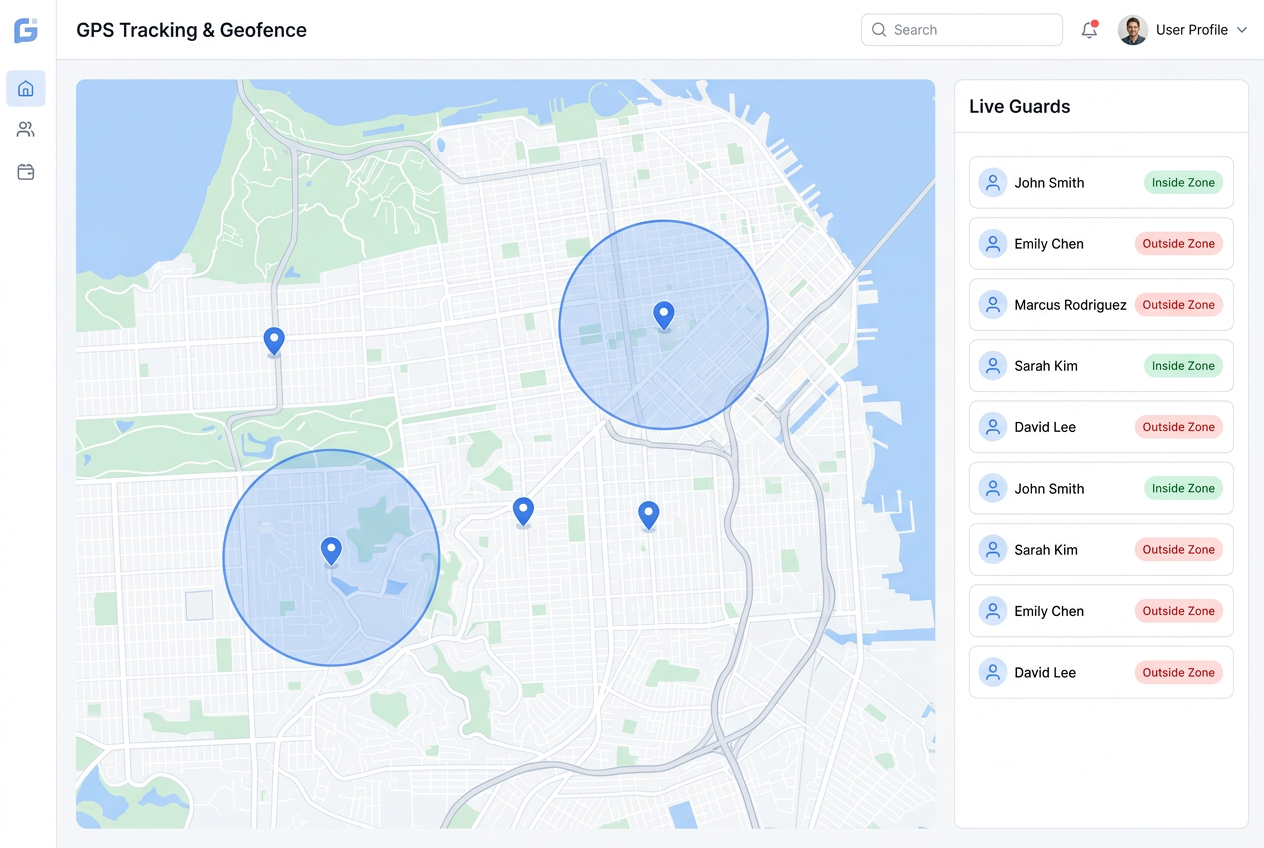
Task: Click the app logo in the sidebar
Action: click(x=26, y=30)
